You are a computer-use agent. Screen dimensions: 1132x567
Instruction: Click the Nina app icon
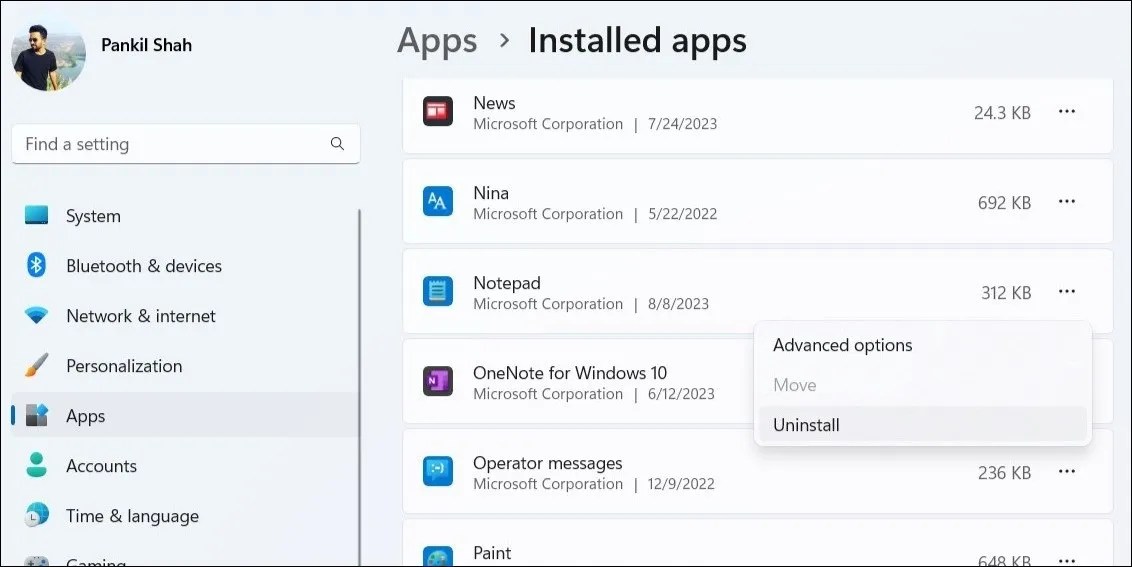pyautogui.click(x=437, y=202)
